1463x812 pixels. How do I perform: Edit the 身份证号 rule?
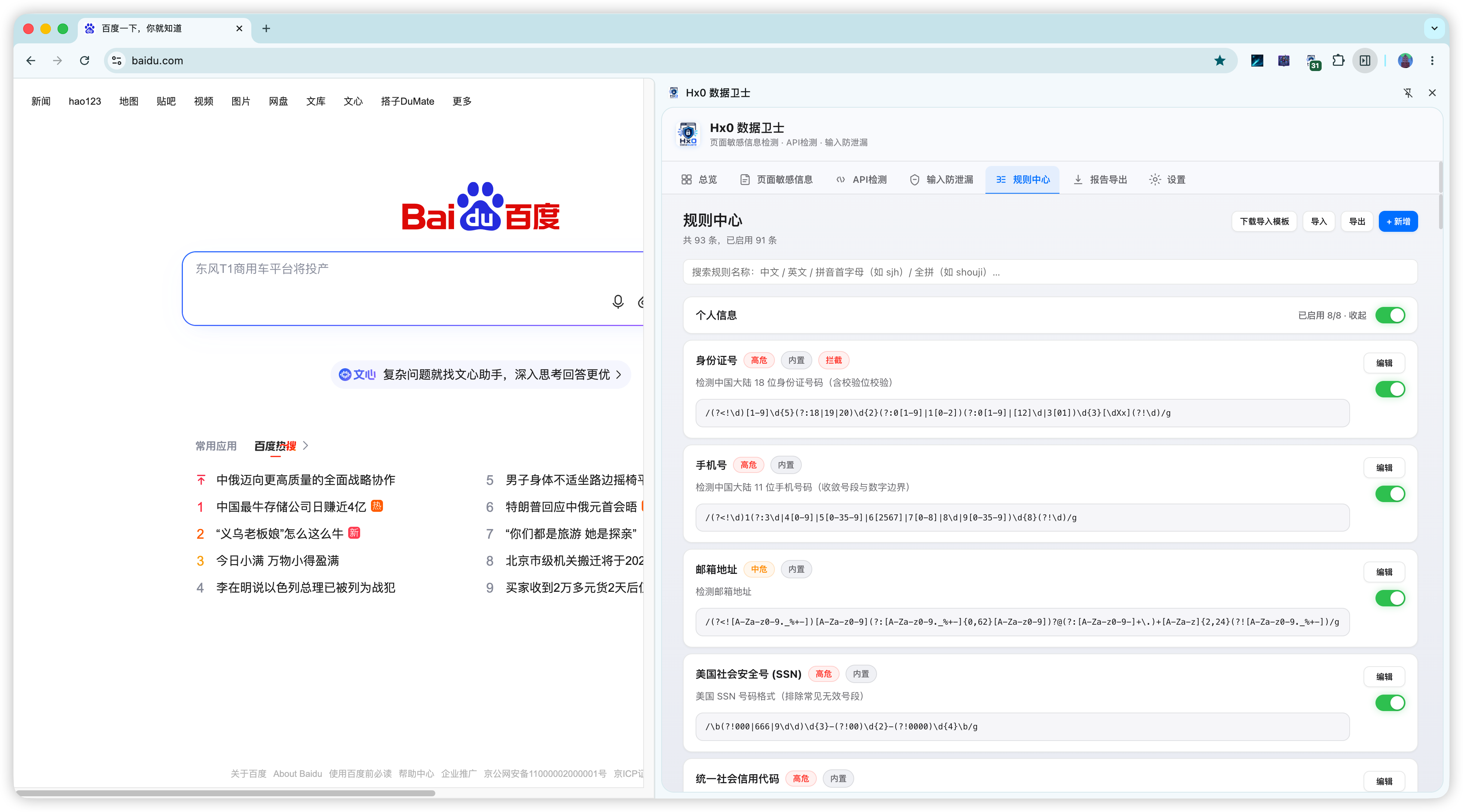tap(1384, 363)
